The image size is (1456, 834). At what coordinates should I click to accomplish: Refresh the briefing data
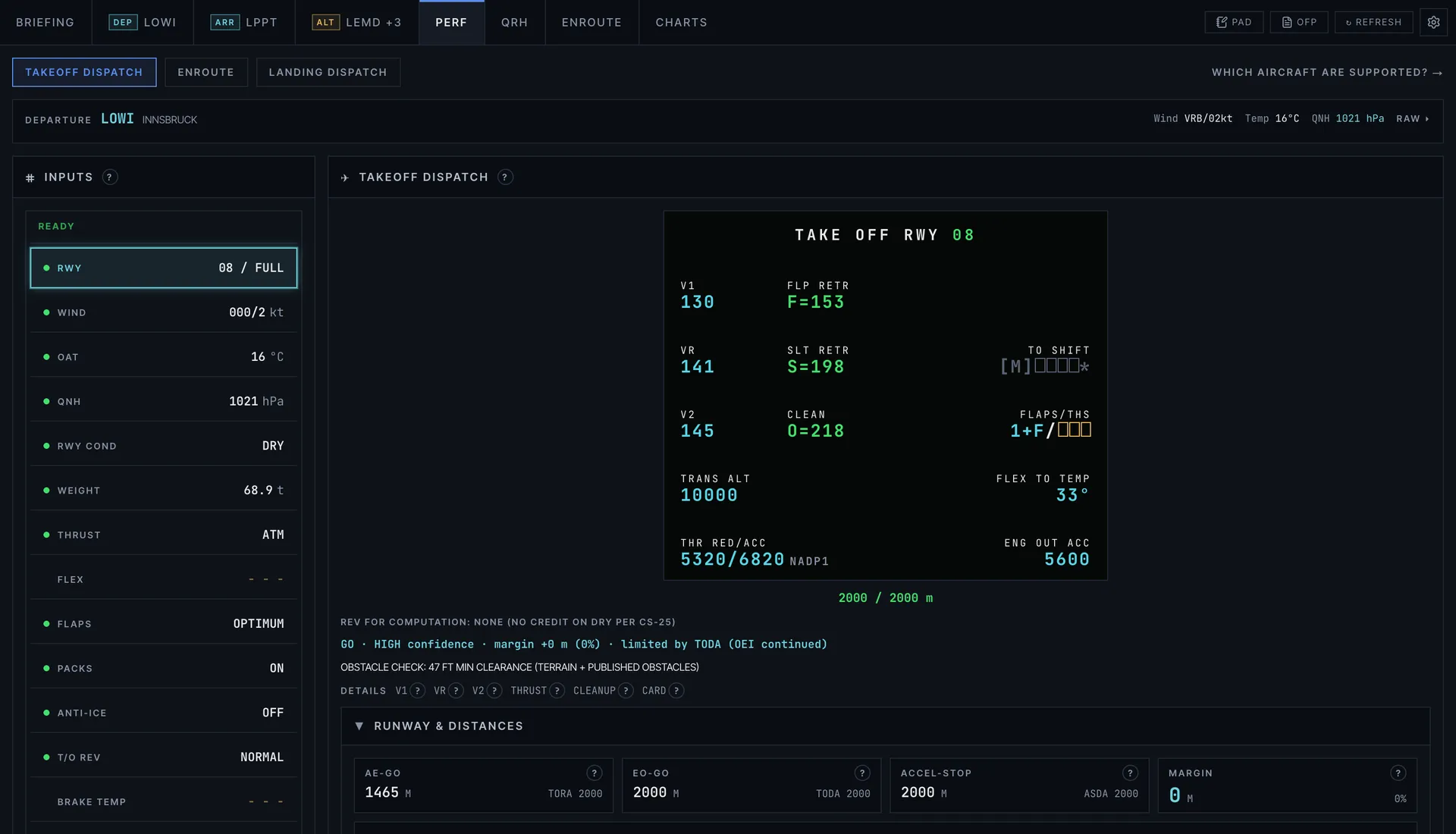[x=1373, y=22]
